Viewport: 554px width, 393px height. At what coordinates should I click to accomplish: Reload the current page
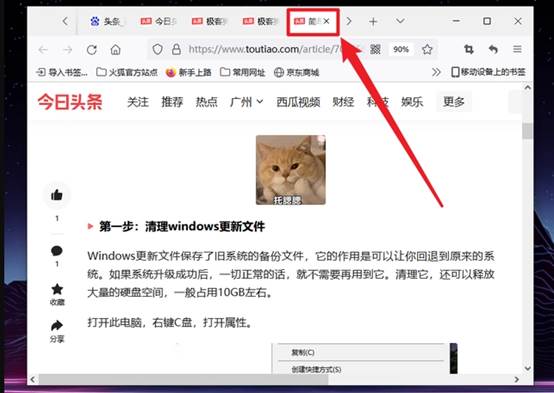92,49
